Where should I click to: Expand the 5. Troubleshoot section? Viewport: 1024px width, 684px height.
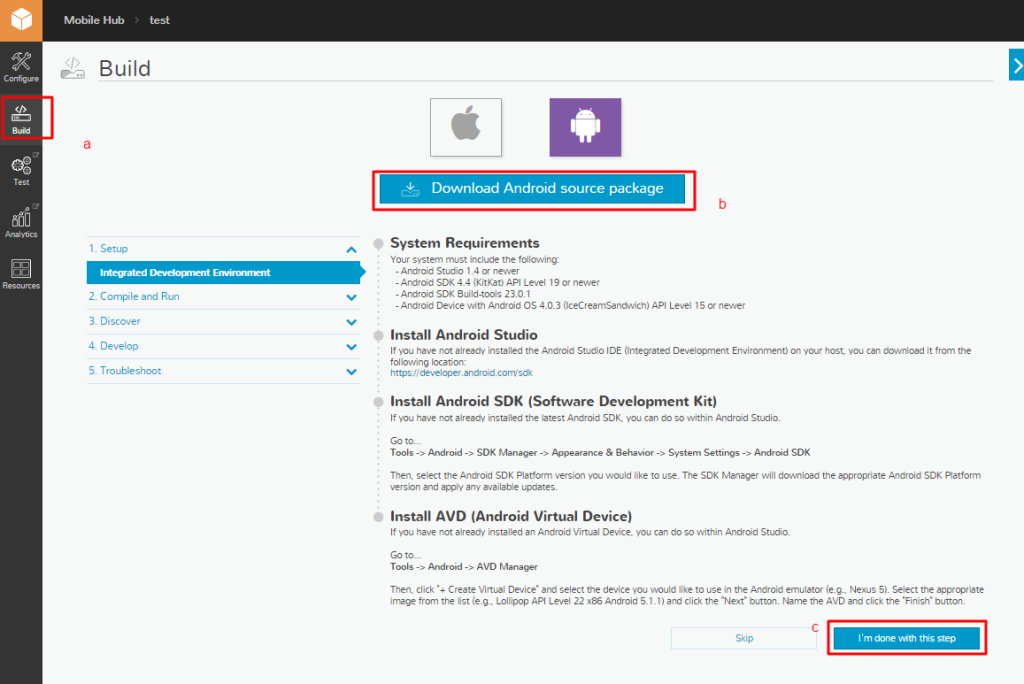pos(351,371)
